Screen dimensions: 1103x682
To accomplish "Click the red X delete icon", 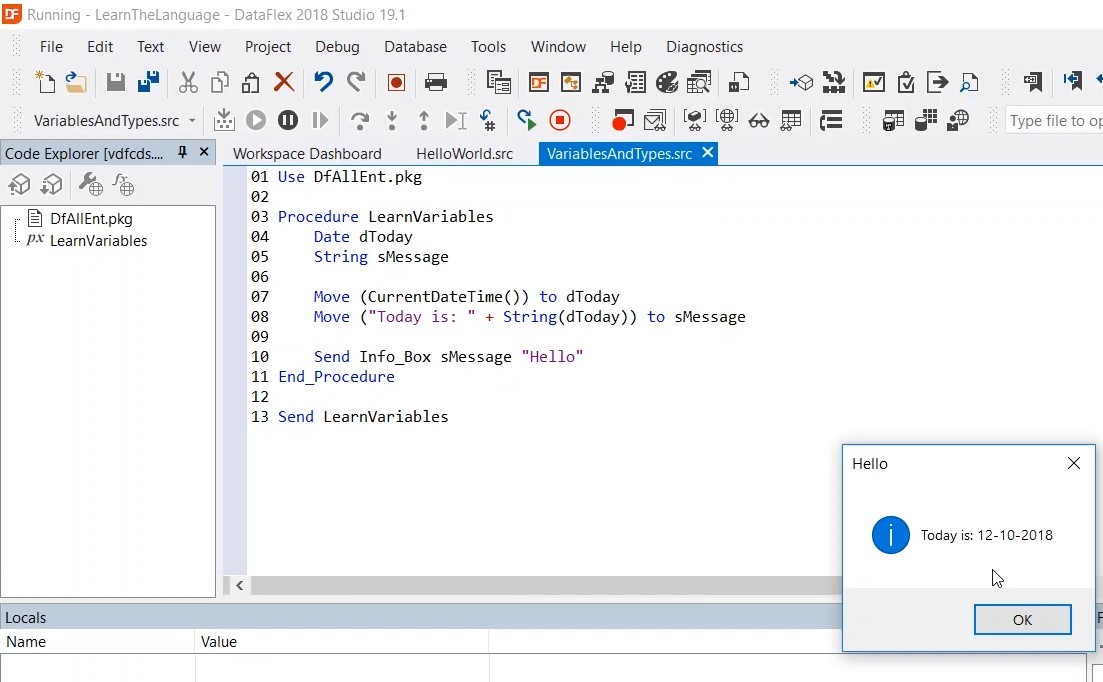I will (284, 82).
